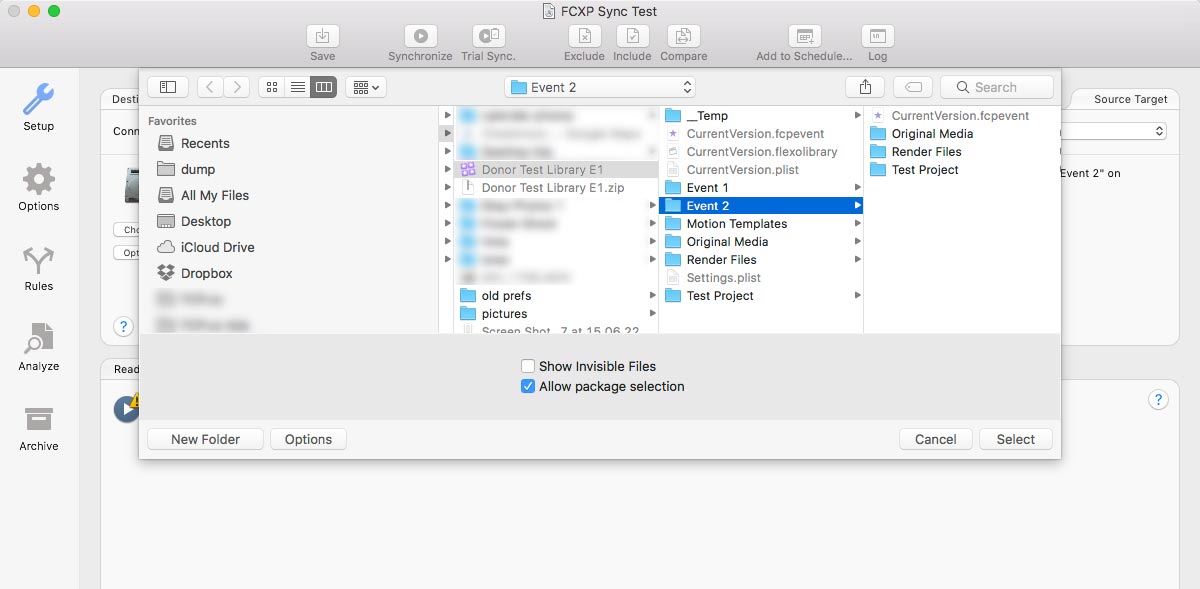1200x589 pixels.
Task: Click the Edit Tags button
Action: pos(913,87)
